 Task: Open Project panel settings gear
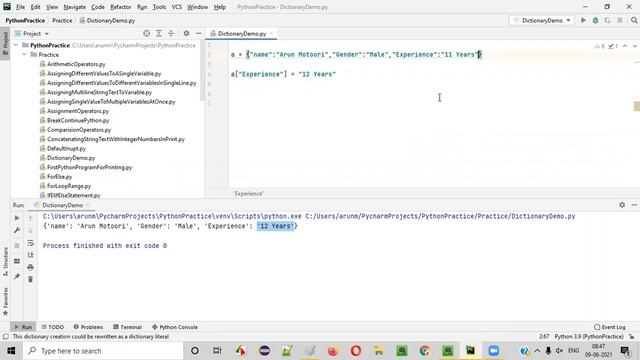click(x=186, y=33)
